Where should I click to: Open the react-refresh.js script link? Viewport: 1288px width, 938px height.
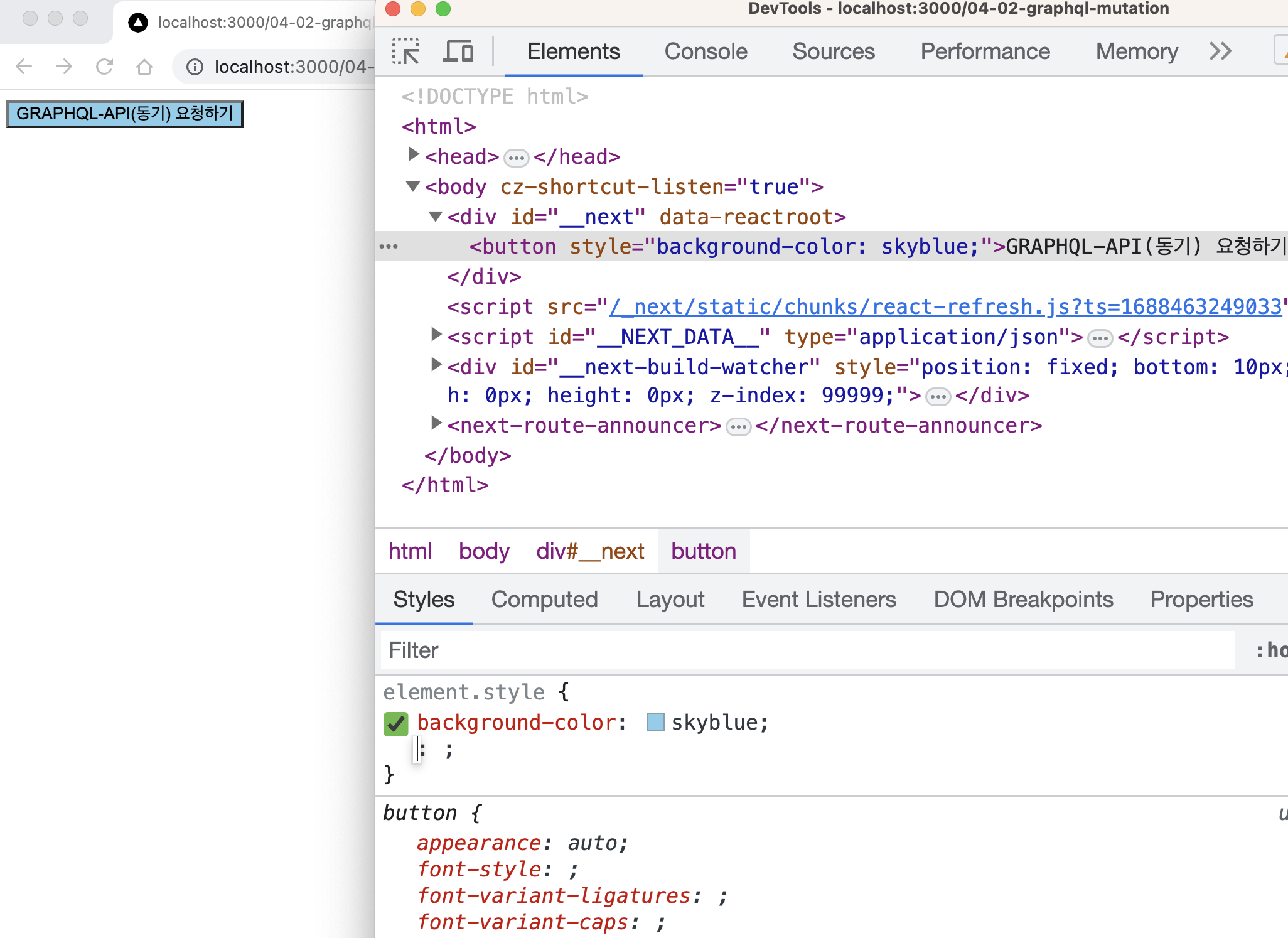(x=945, y=307)
